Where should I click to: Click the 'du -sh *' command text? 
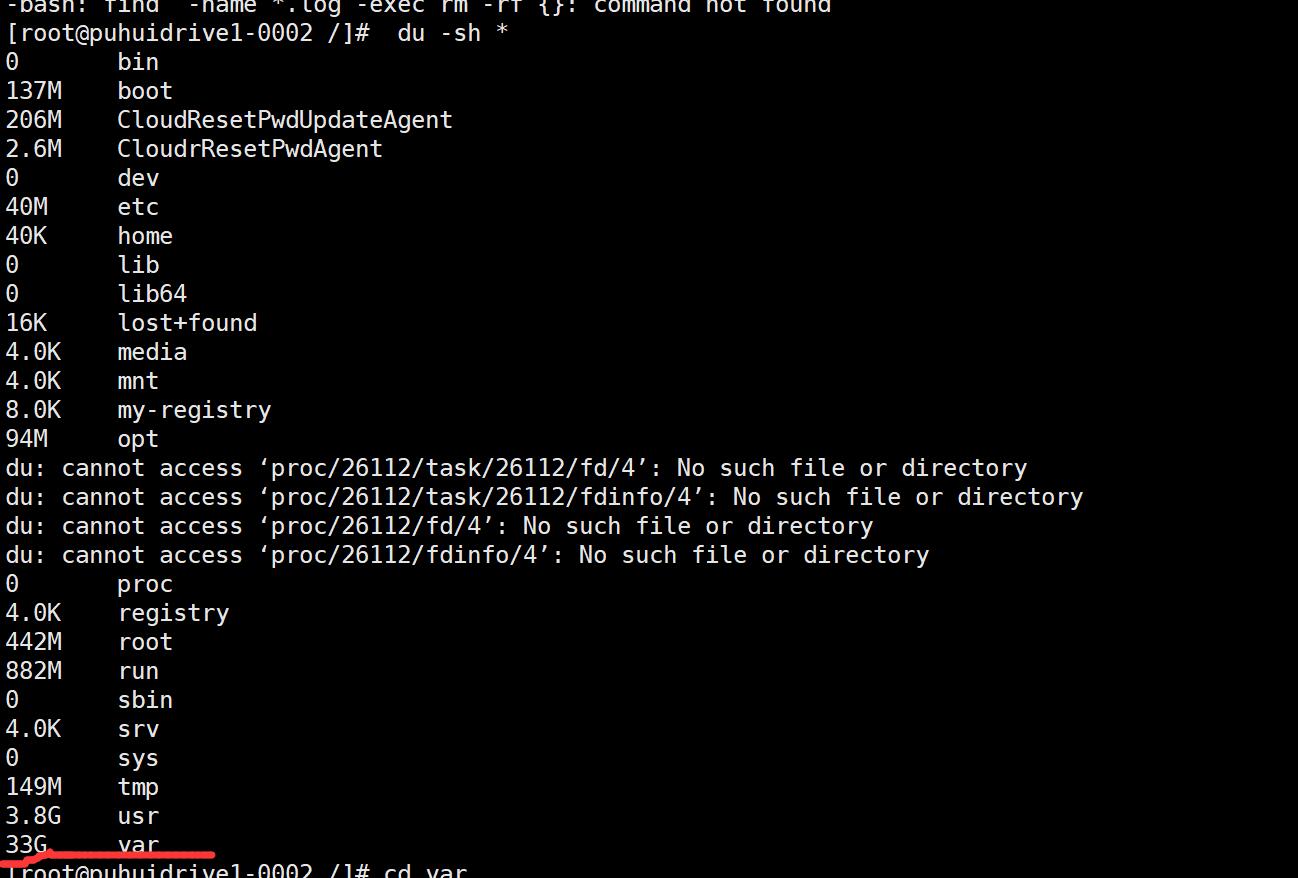coord(453,33)
